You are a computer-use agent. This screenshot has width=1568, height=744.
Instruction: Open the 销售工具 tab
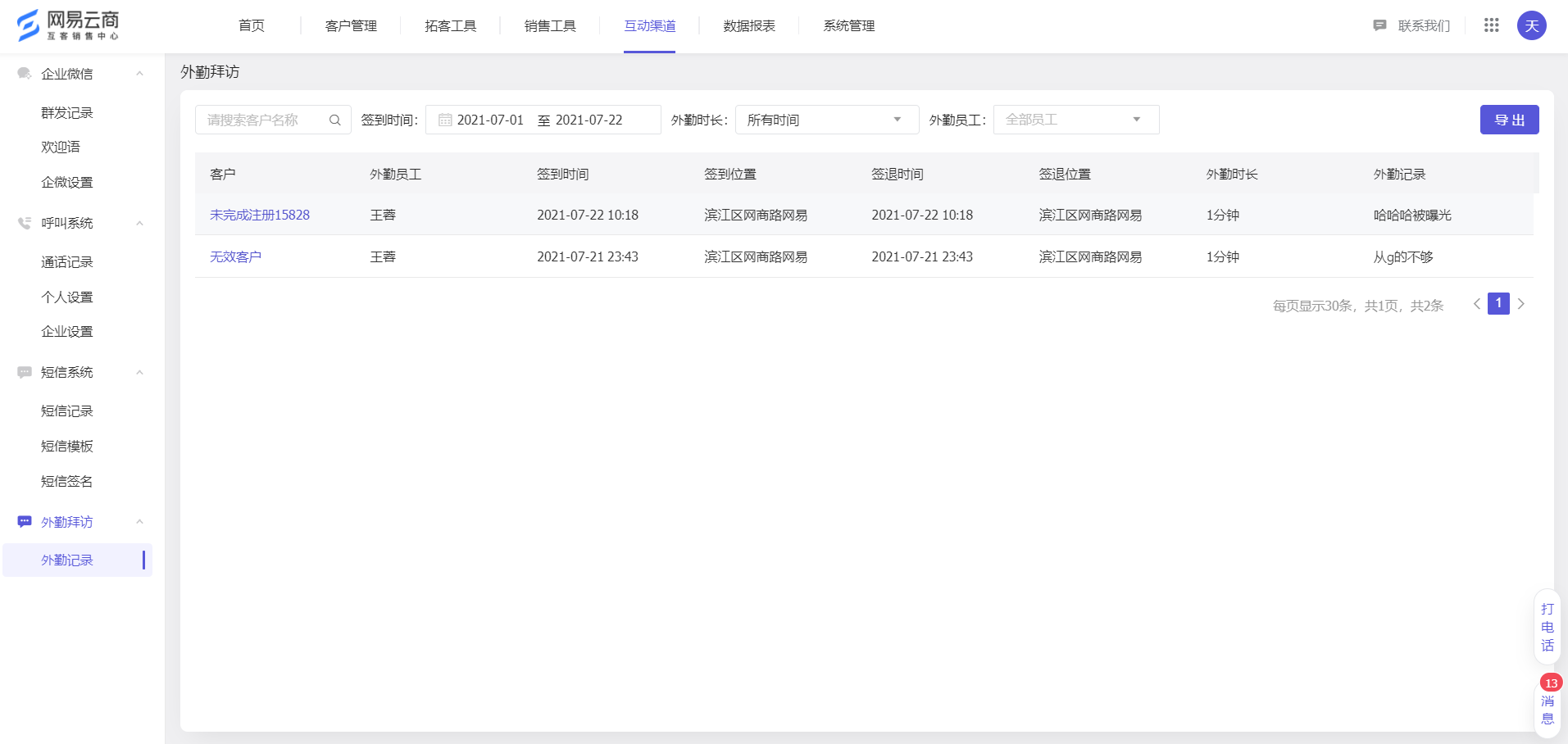[x=550, y=25]
